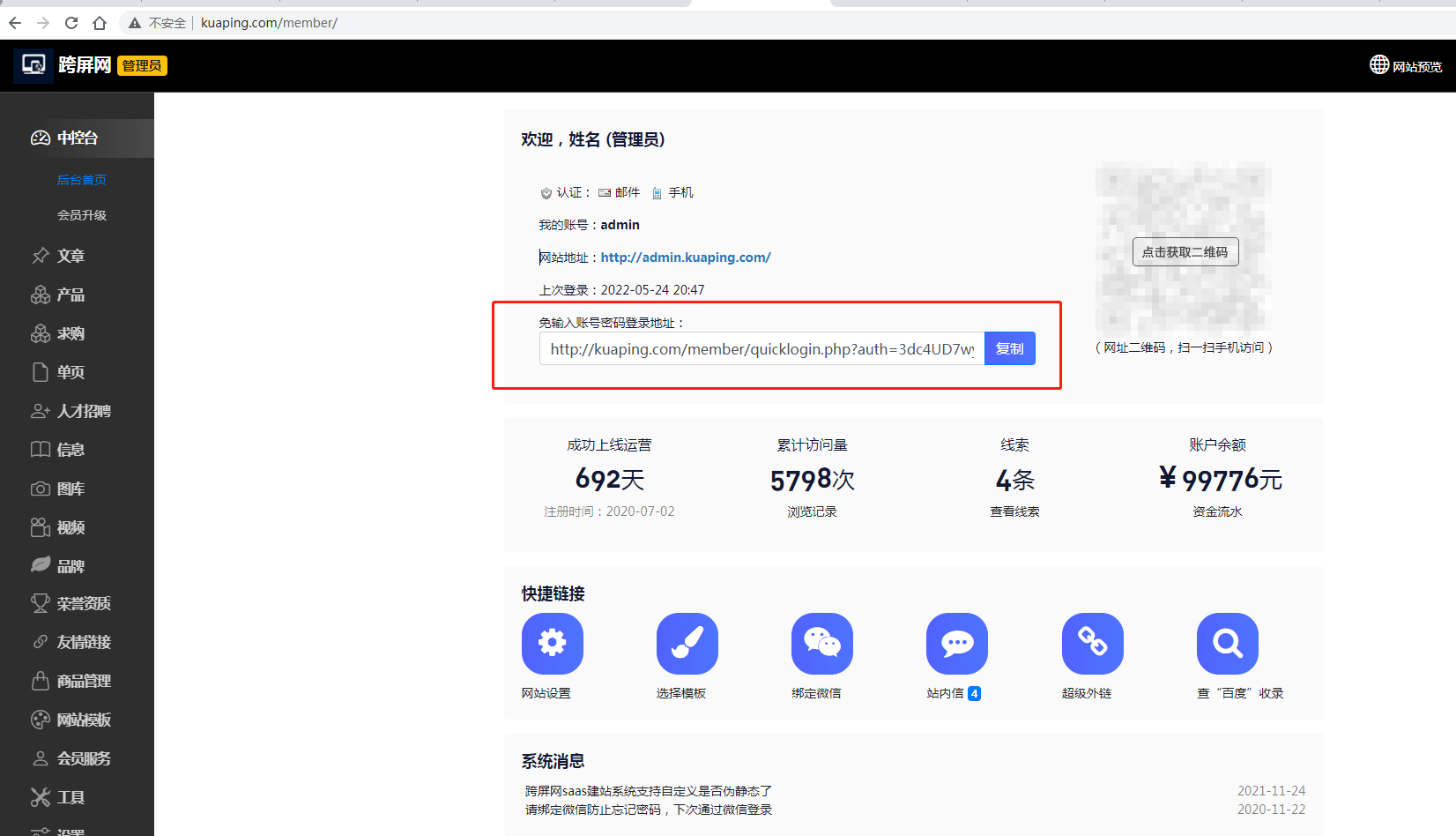Copy the quick login URL with 复制 button
Viewport: 1456px width, 836px height.
point(1009,348)
